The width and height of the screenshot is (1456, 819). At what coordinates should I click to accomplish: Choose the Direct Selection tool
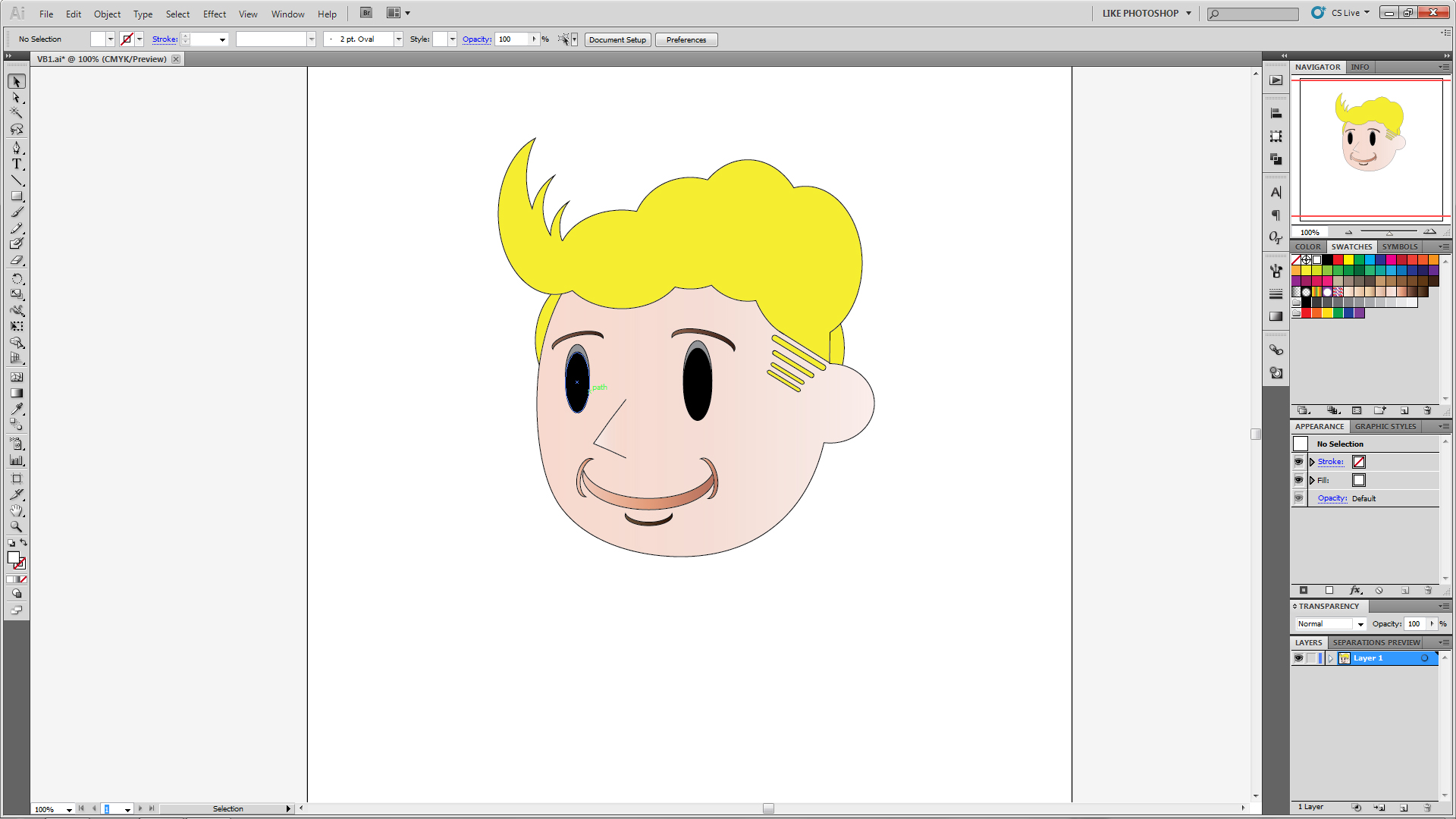coord(16,97)
